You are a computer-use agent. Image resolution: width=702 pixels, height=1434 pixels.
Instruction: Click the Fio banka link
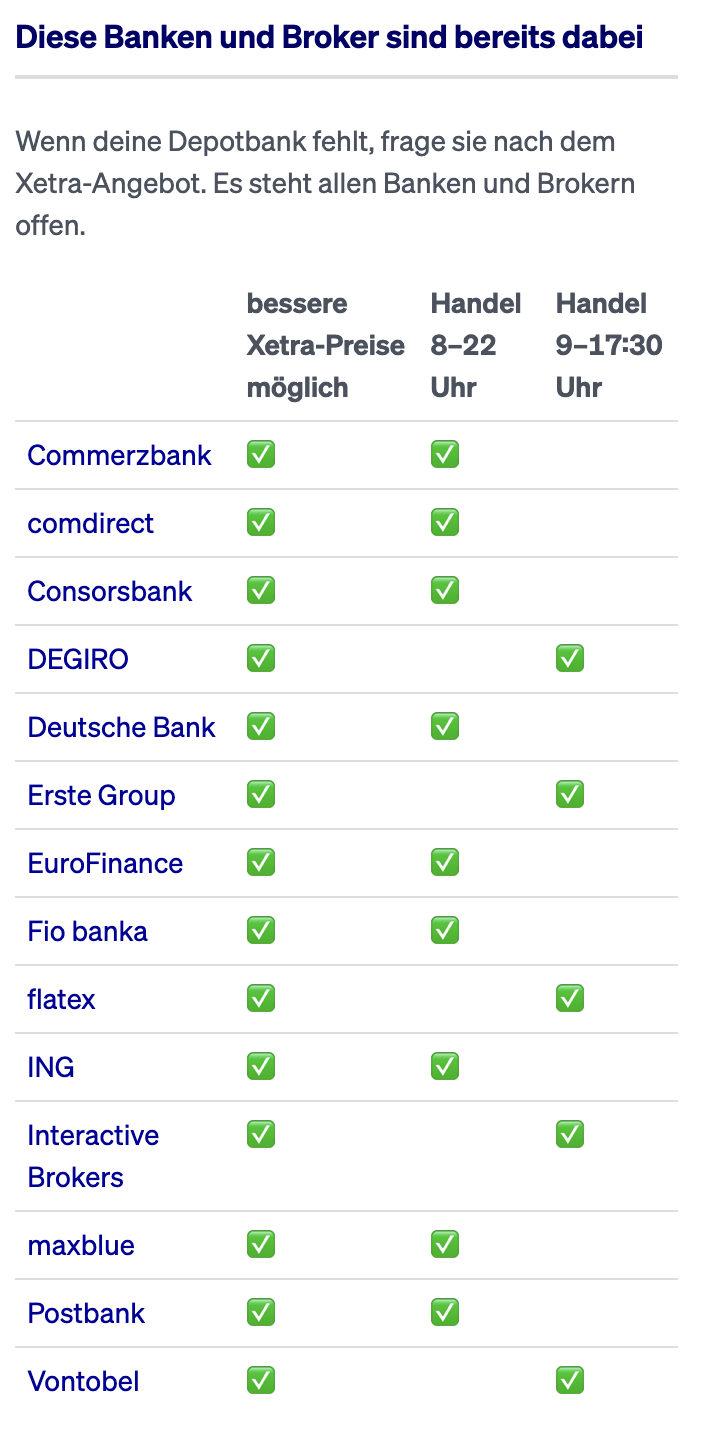point(87,931)
